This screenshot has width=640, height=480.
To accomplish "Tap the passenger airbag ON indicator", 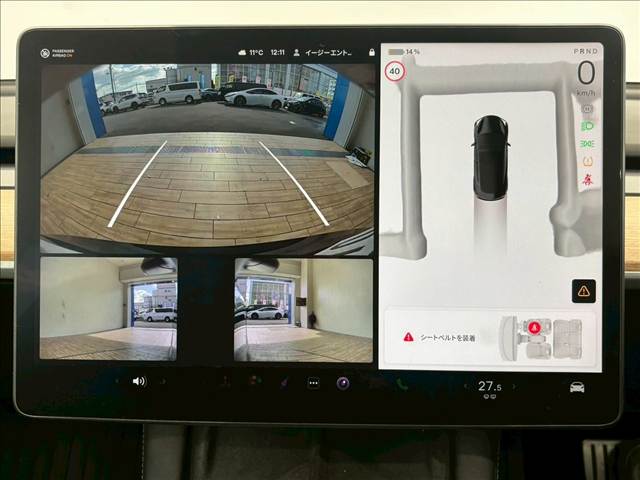I will [58, 53].
